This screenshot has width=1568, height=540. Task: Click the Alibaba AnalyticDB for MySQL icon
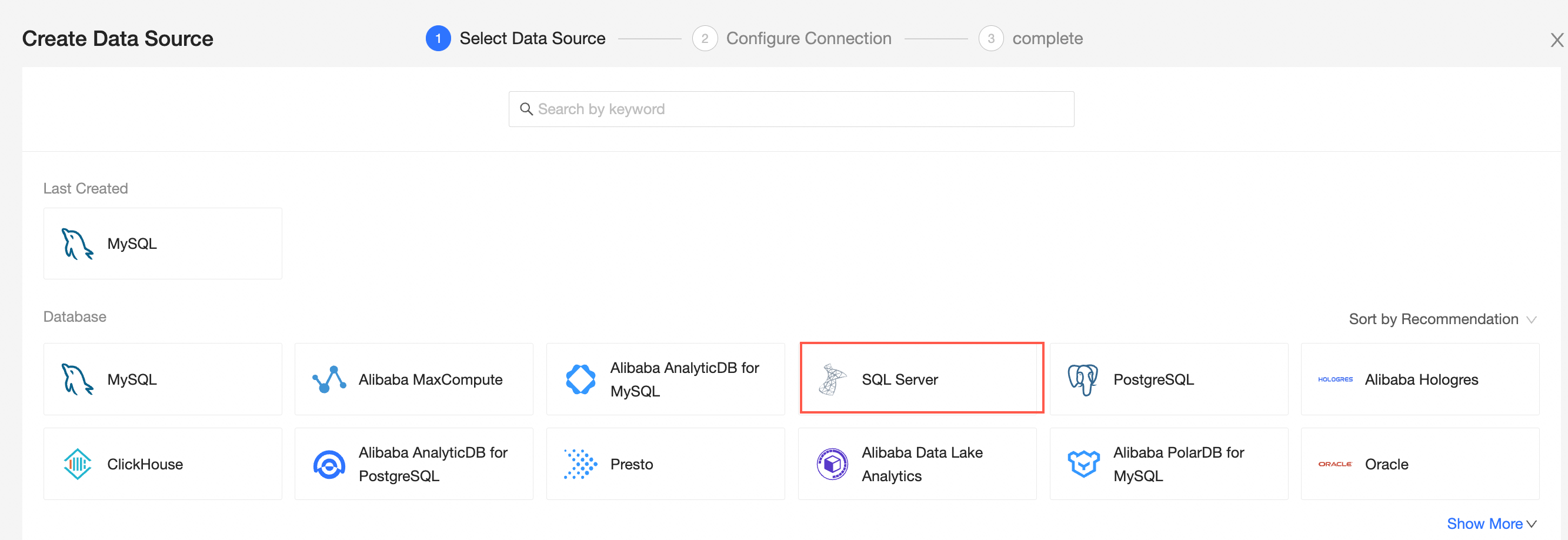tap(581, 378)
